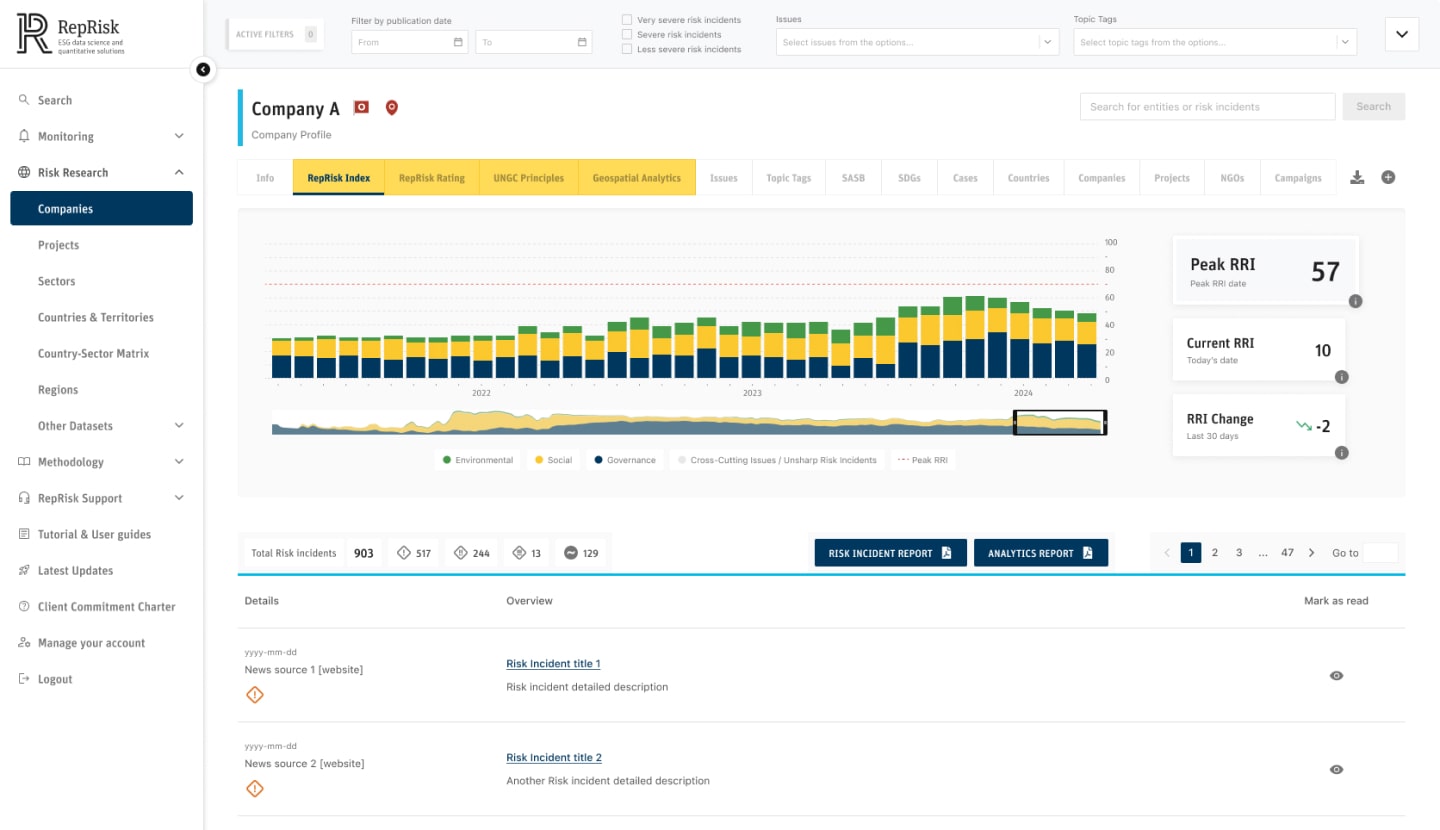
Task: Click the calendar icon in From date field
Action: [458, 42]
